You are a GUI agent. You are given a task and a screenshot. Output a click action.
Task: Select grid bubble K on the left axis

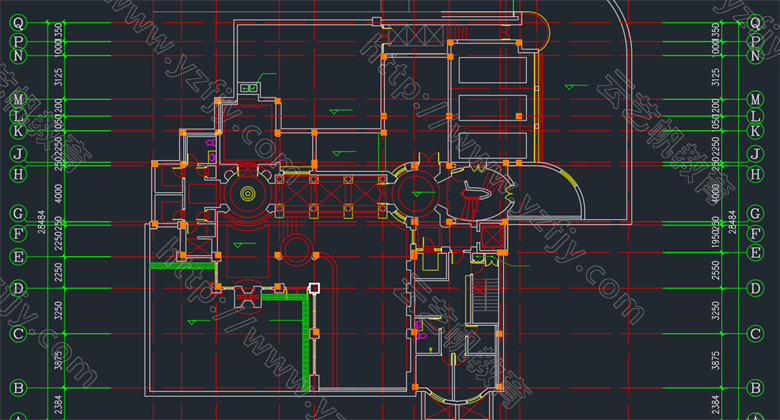(x=18, y=131)
